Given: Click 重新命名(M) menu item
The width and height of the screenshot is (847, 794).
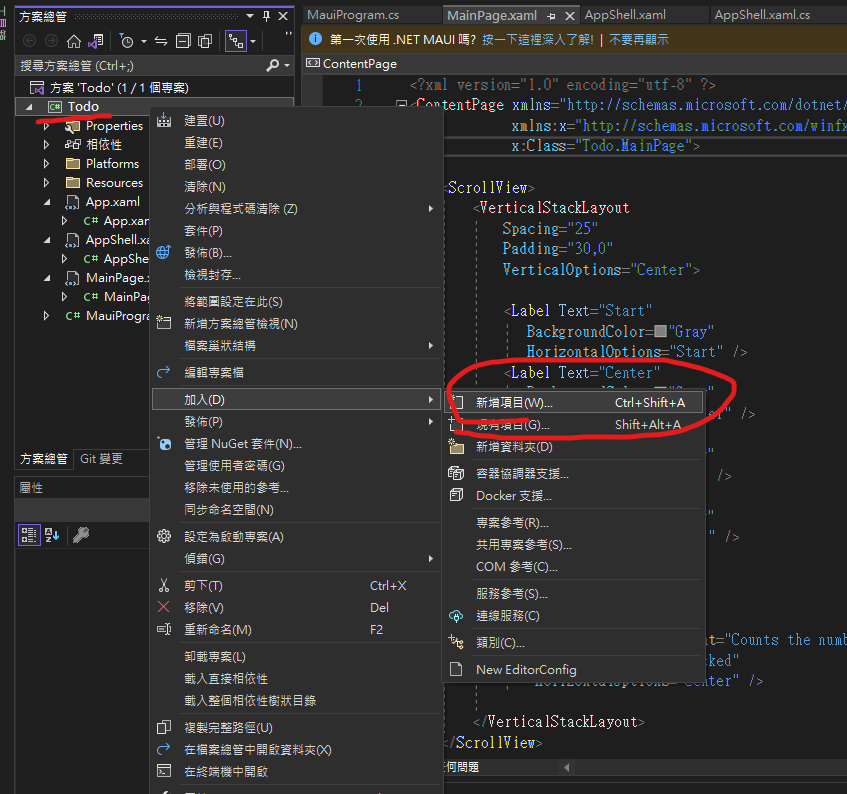Looking at the screenshot, I should pos(296,630).
